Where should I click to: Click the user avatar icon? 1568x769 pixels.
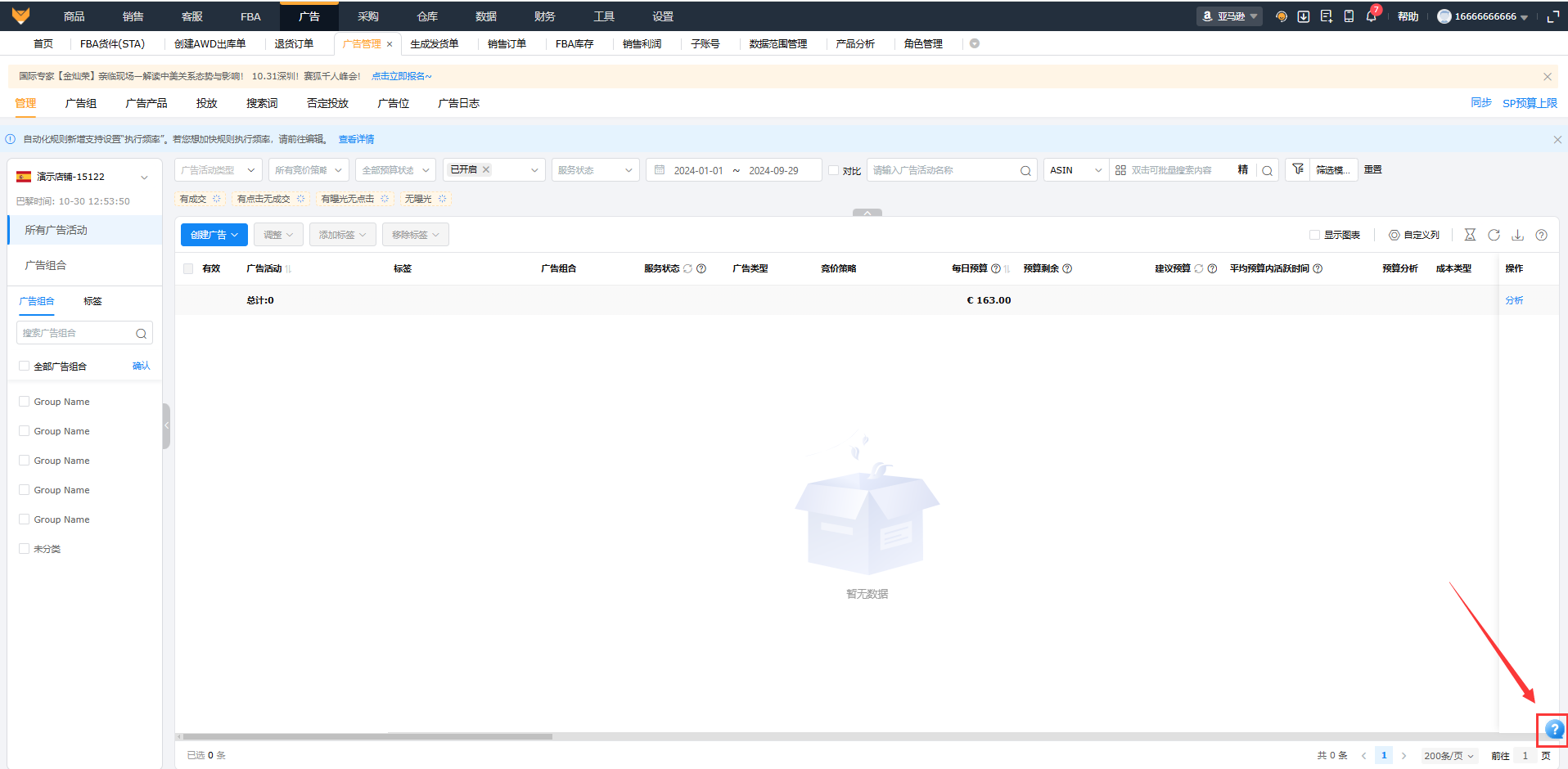coord(1444,16)
